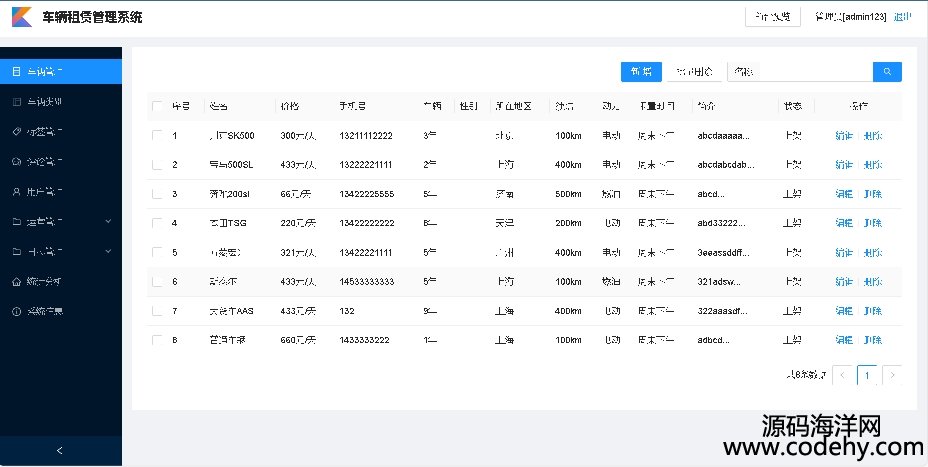The height and width of the screenshot is (467, 928).
Task: Select the checkbox for row 7
Action: point(157,311)
